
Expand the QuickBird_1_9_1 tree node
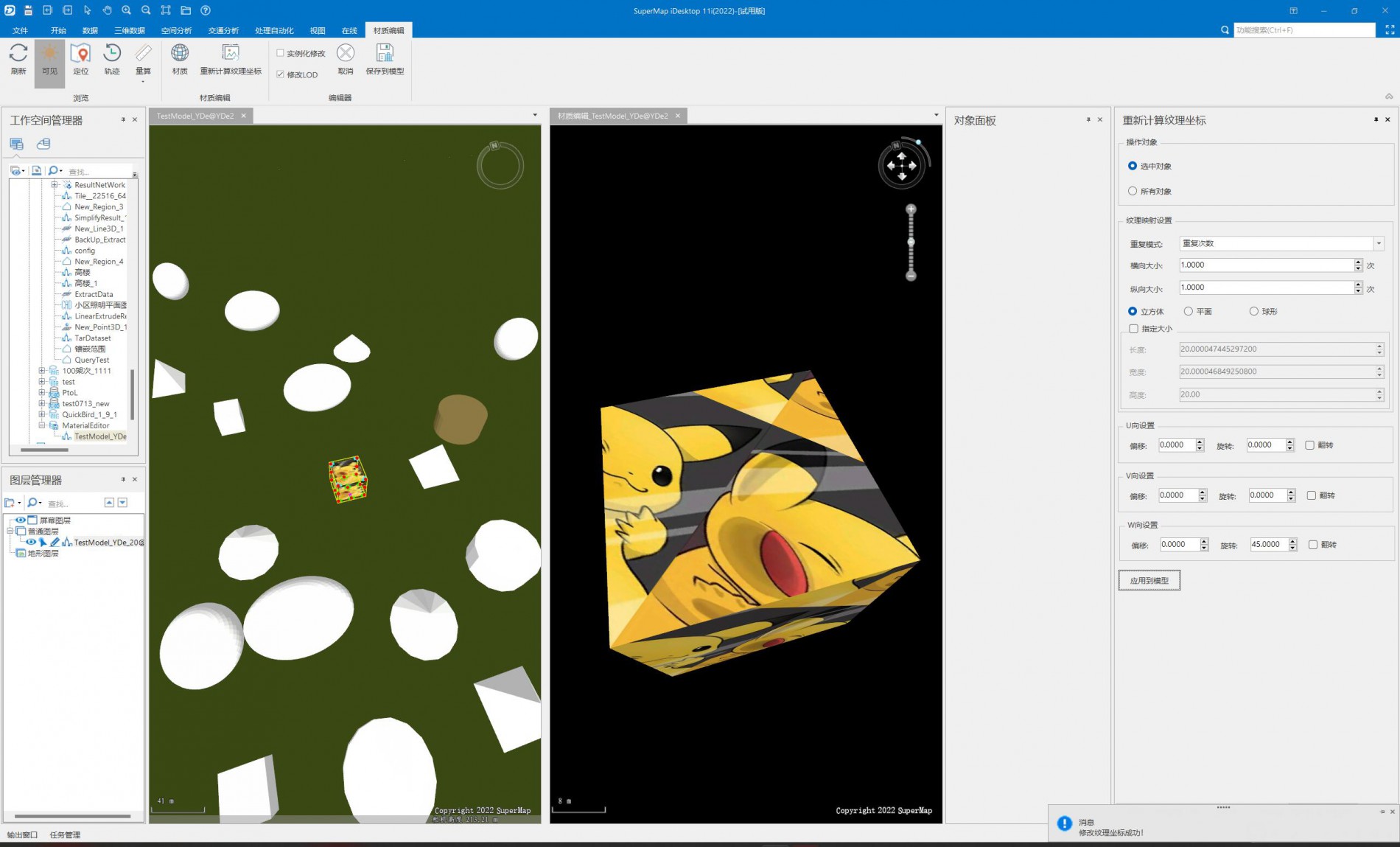42,414
